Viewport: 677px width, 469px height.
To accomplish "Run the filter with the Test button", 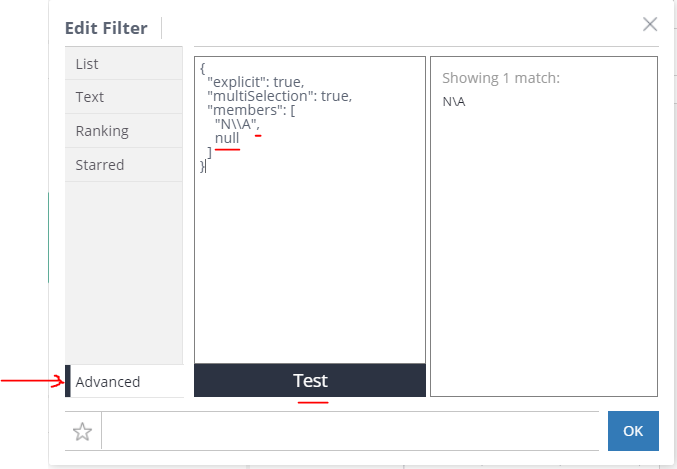I will point(310,380).
